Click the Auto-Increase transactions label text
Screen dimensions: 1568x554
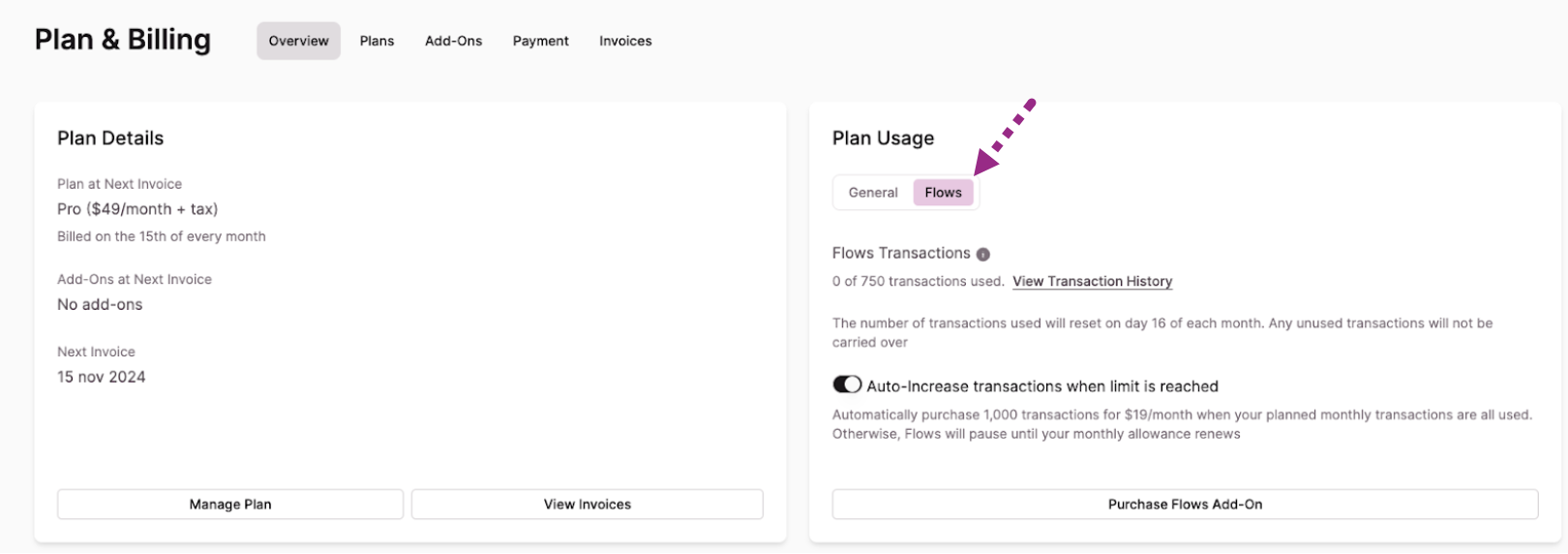(1041, 386)
